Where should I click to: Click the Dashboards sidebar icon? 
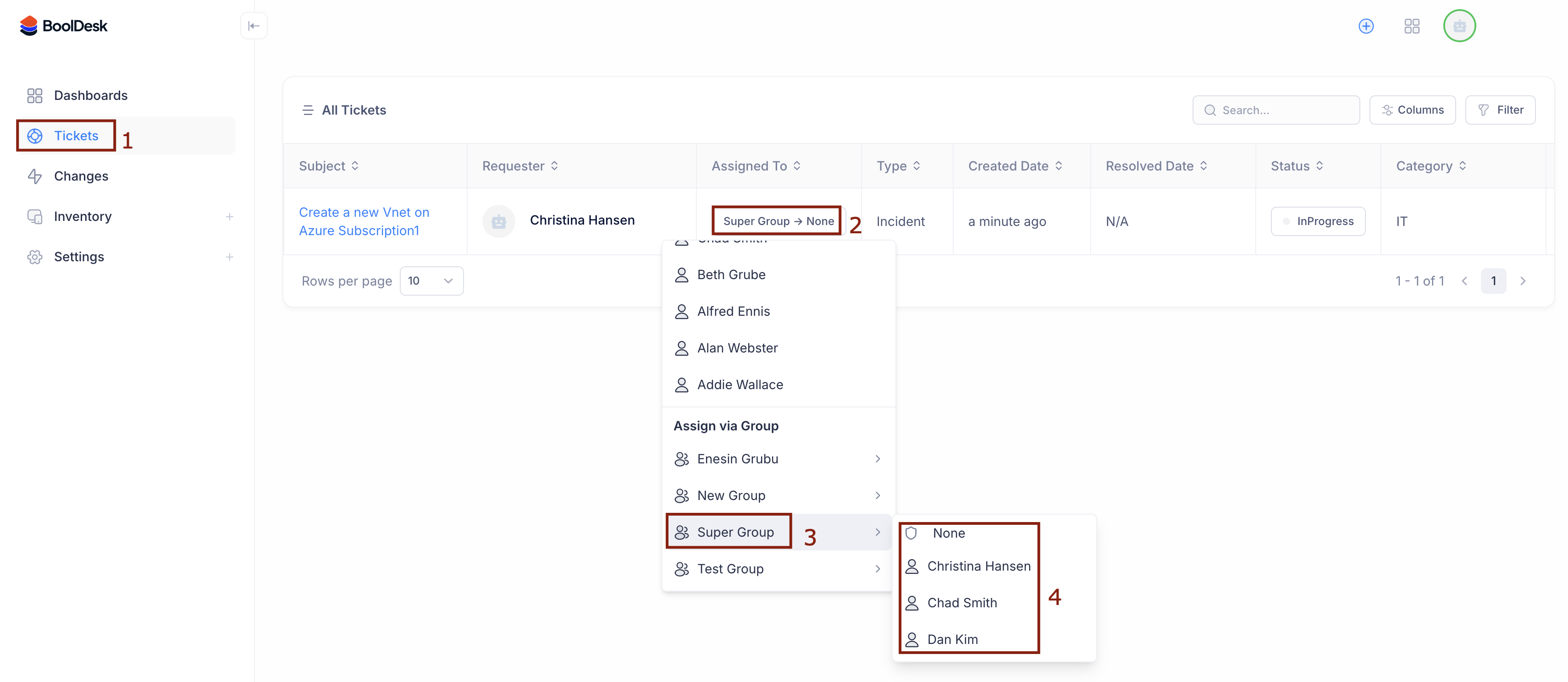[35, 95]
